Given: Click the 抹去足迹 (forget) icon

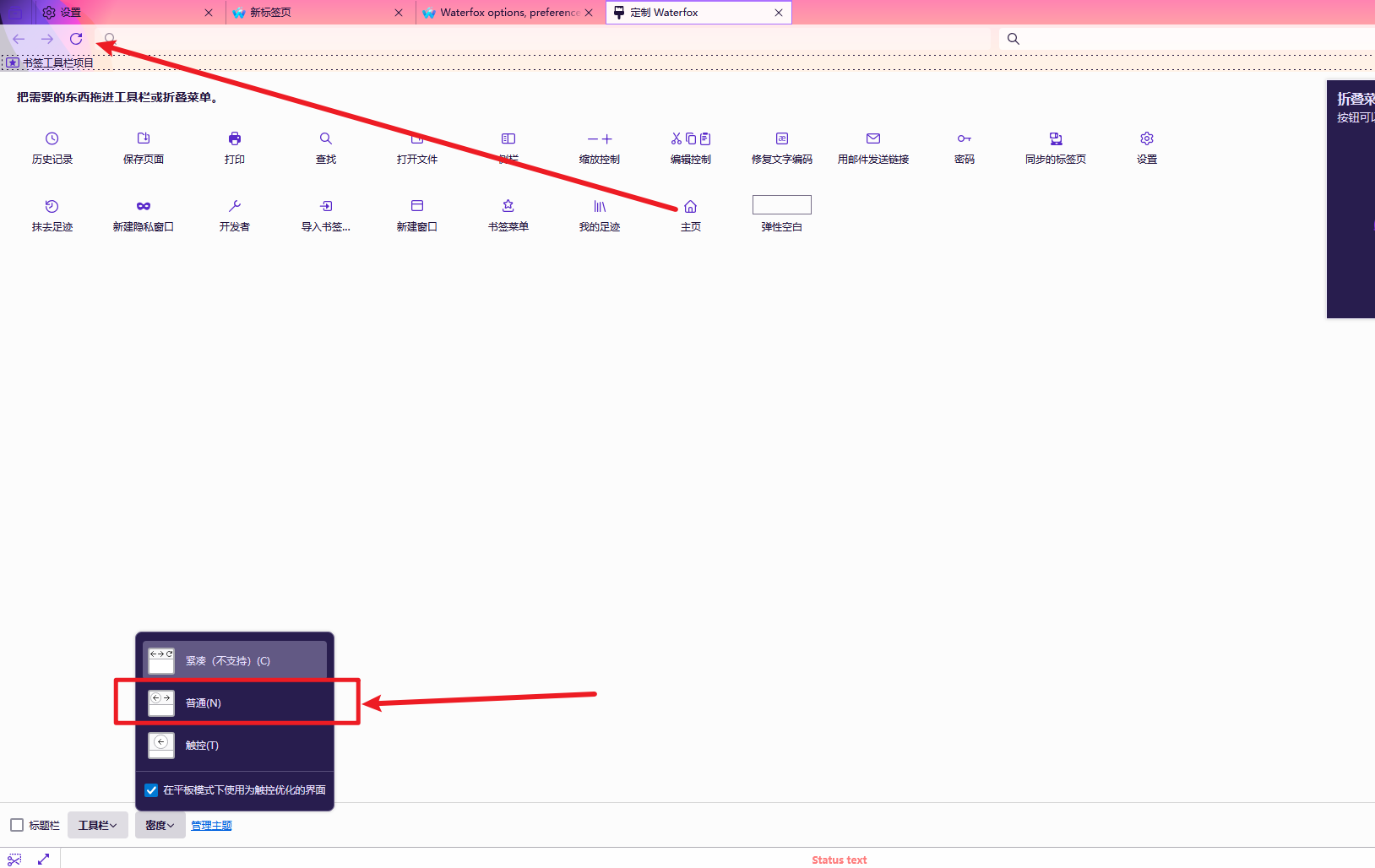Looking at the screenshot, I should point(52,206).
